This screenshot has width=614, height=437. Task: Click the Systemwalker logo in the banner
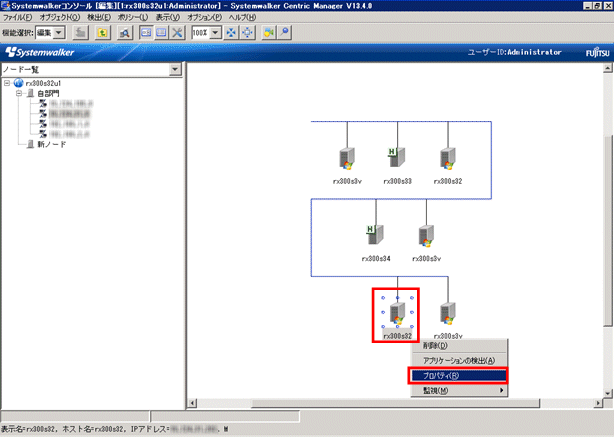click(40, 52)
